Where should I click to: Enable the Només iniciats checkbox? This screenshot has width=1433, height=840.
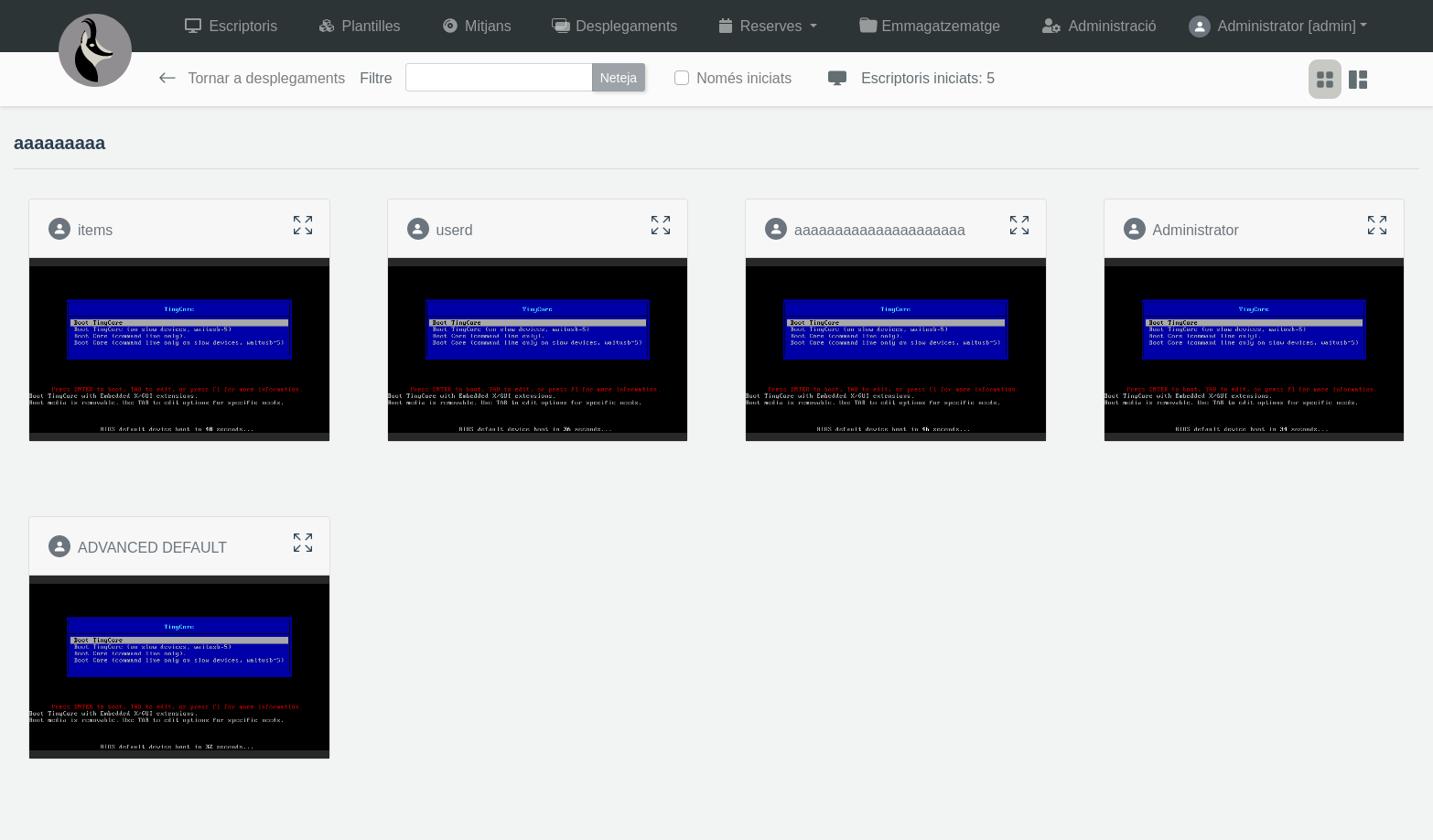[x=682, y=78]
